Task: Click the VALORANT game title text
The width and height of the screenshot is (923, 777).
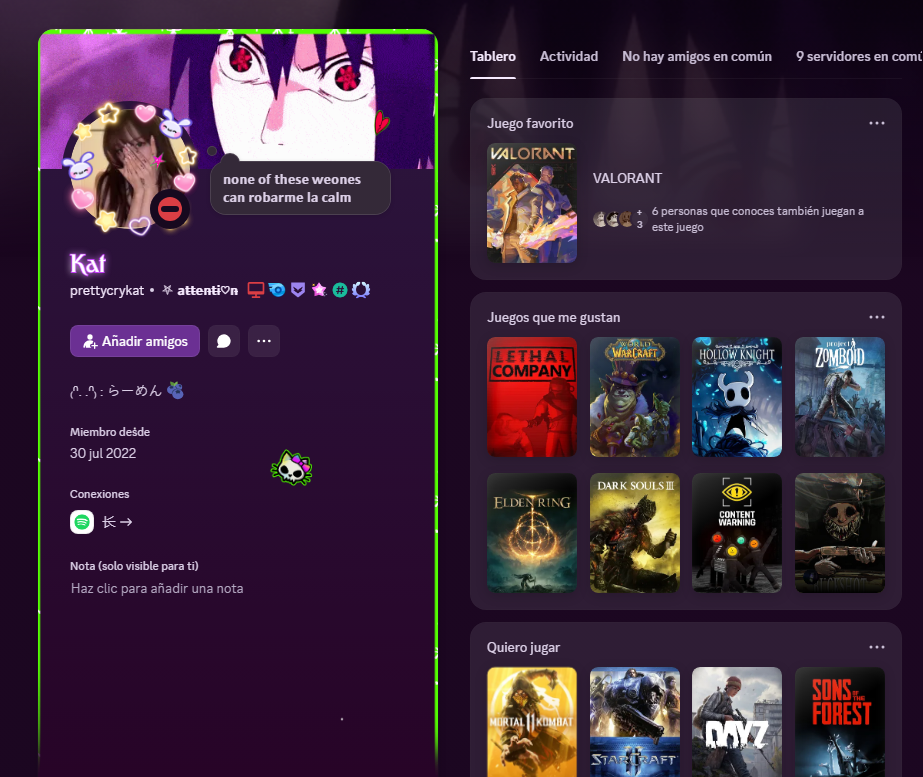Action: pos(627,178)
